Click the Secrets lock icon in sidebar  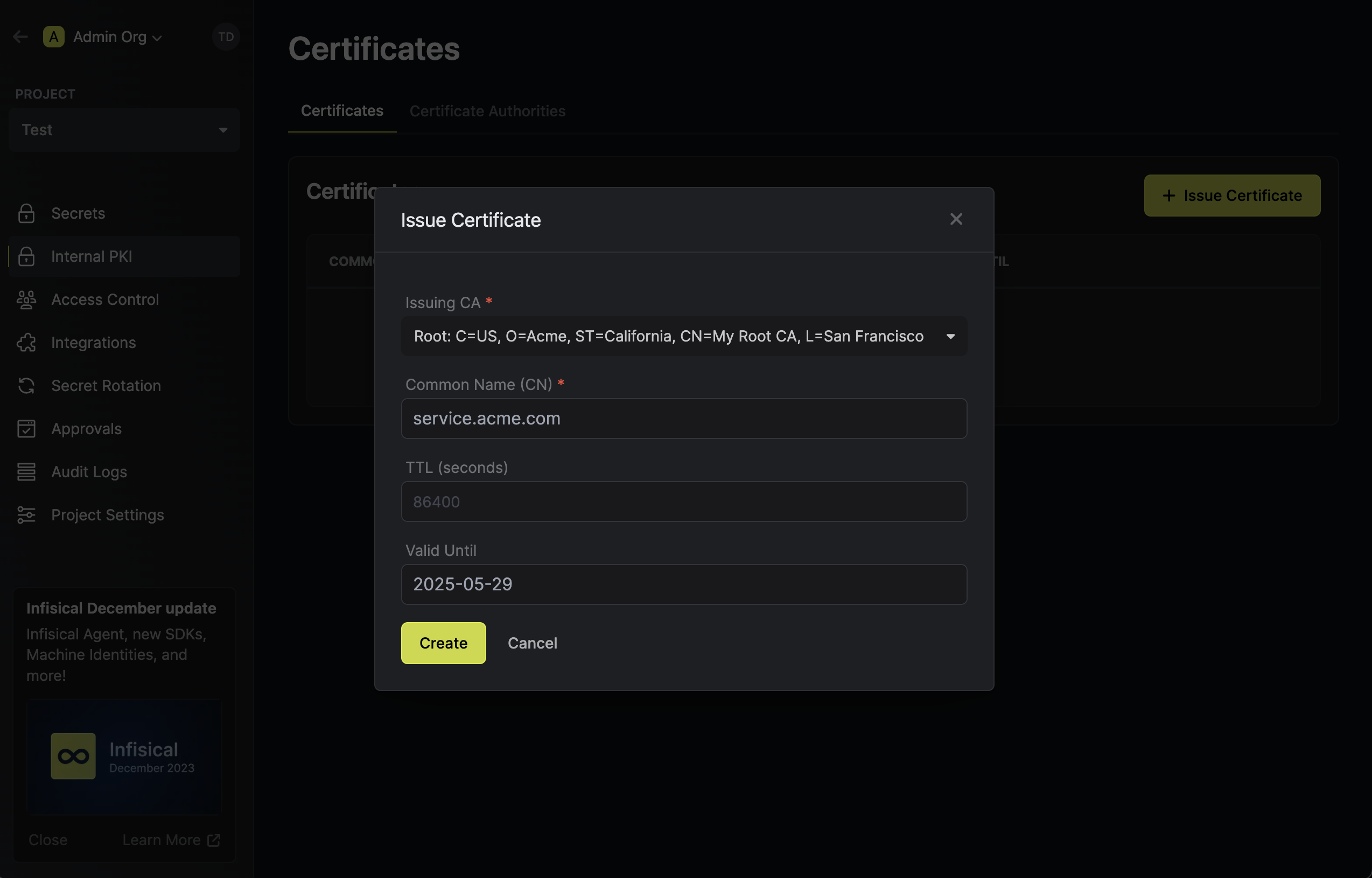click(26, 213)
